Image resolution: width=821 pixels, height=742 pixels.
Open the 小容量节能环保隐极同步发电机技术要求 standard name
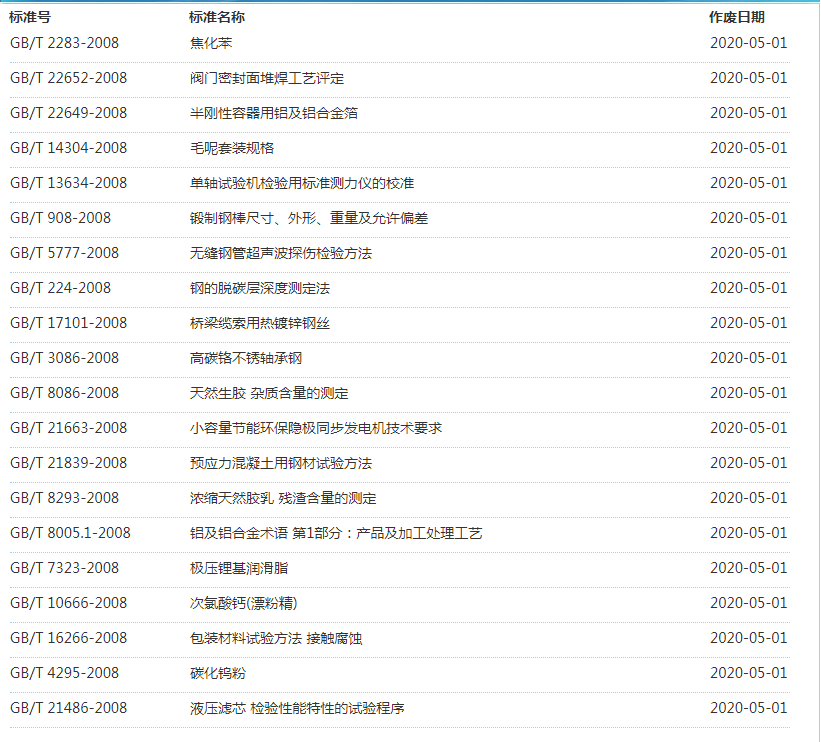[316, 428]
